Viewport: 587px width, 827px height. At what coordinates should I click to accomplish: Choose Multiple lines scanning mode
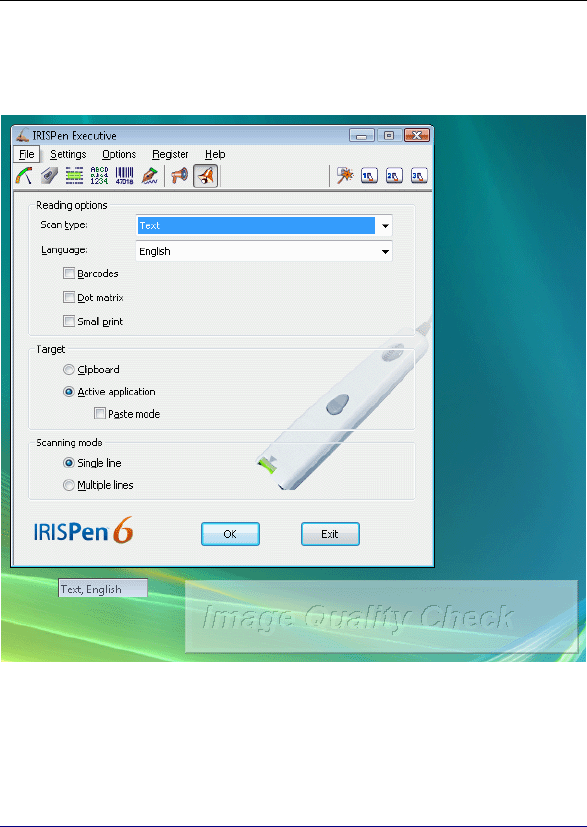(x=69, y=485)
